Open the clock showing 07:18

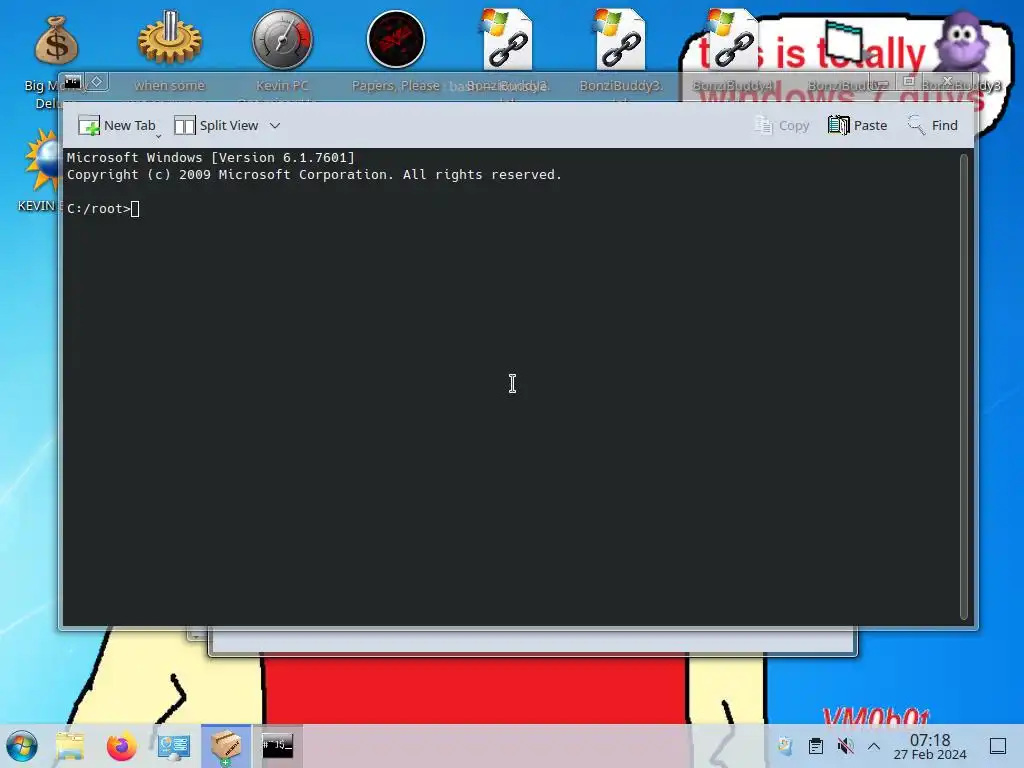click(930, 746)
